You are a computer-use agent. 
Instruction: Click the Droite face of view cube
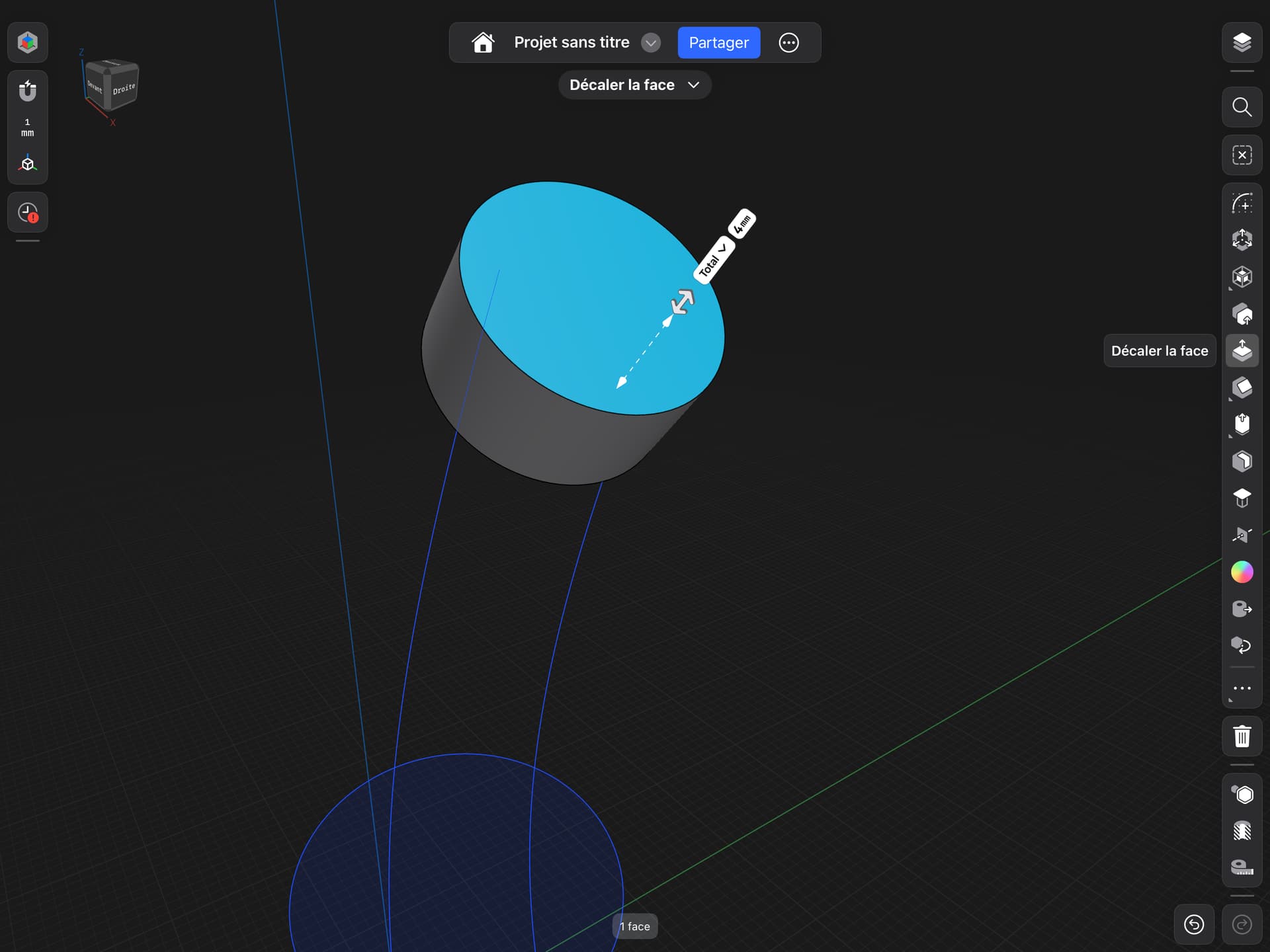click(124, 89)
